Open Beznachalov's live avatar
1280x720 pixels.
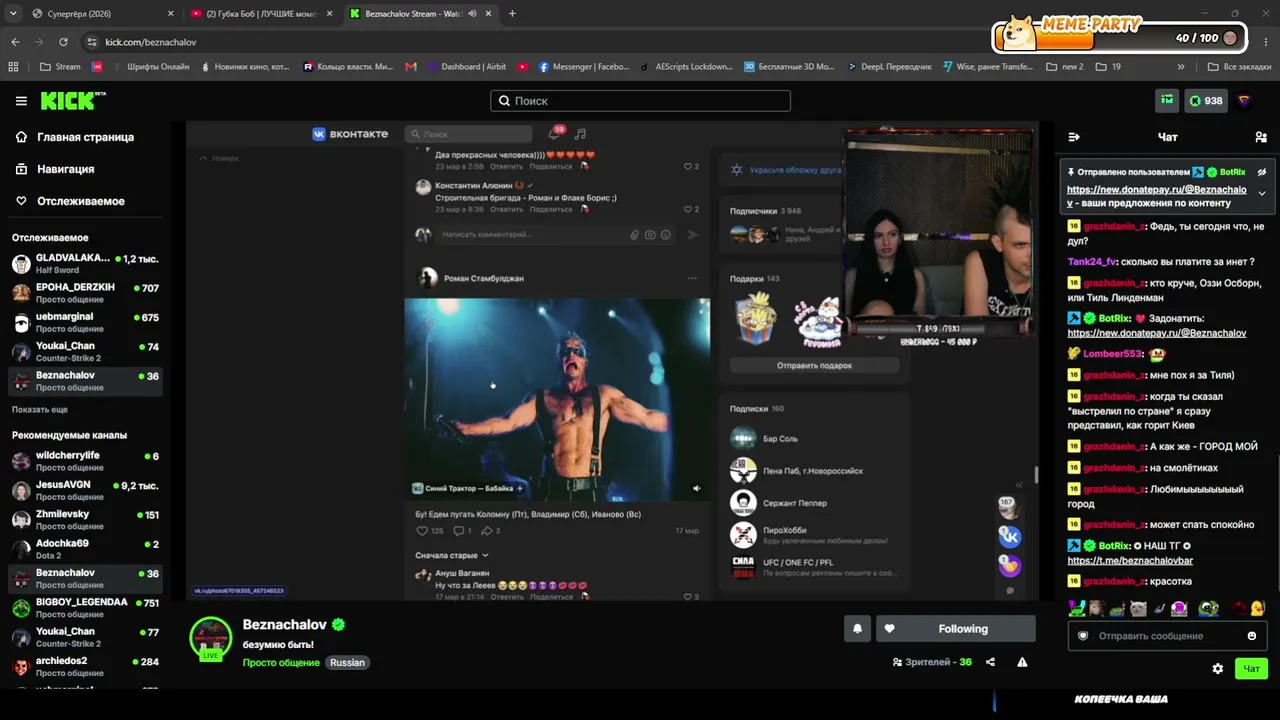click(x=210, y=639)
